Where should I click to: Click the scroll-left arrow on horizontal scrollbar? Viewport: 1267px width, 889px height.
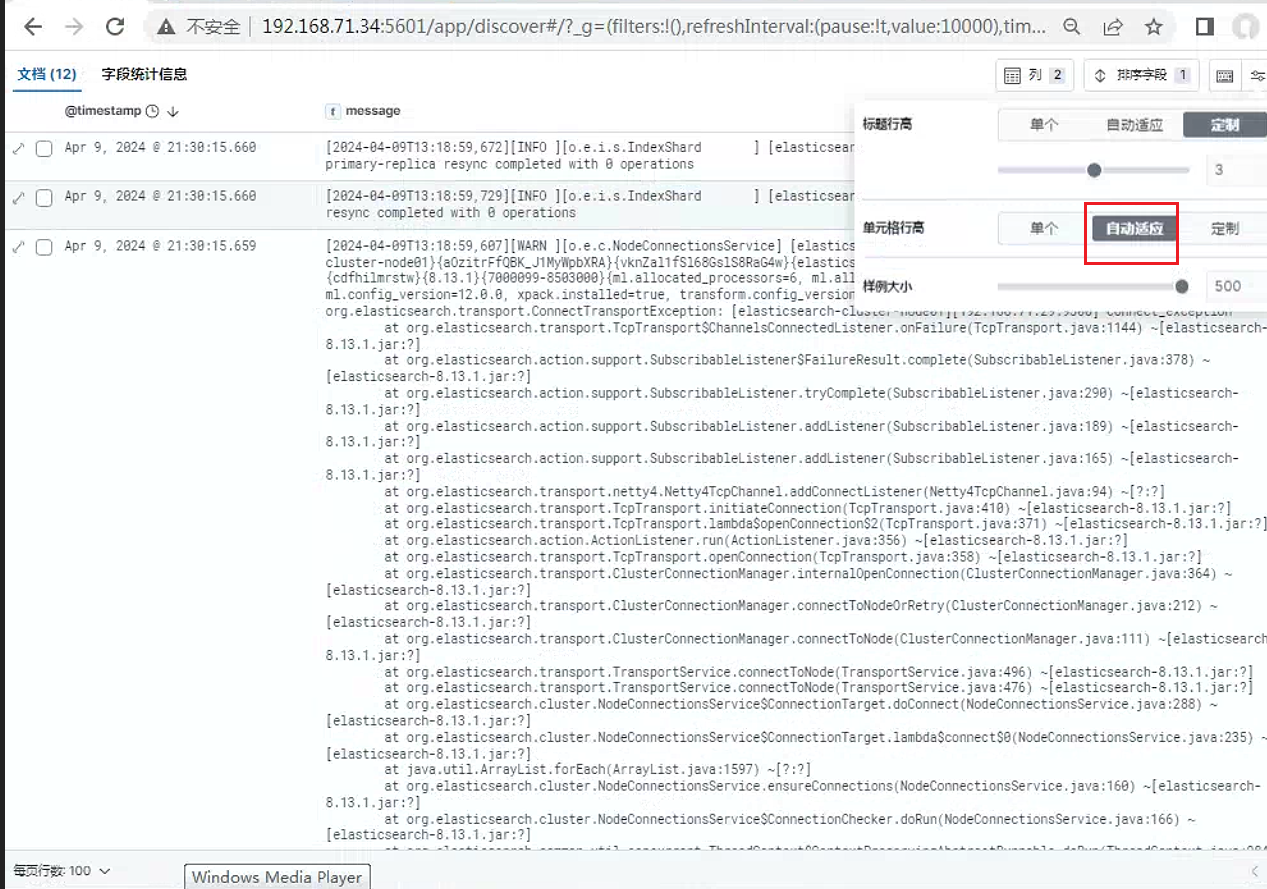point(1255,872)
